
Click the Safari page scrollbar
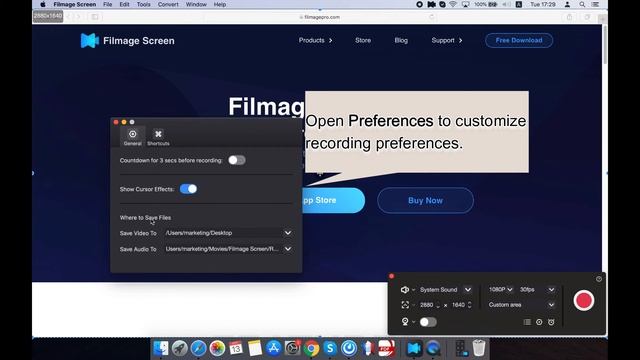click(x=605, y=45)
